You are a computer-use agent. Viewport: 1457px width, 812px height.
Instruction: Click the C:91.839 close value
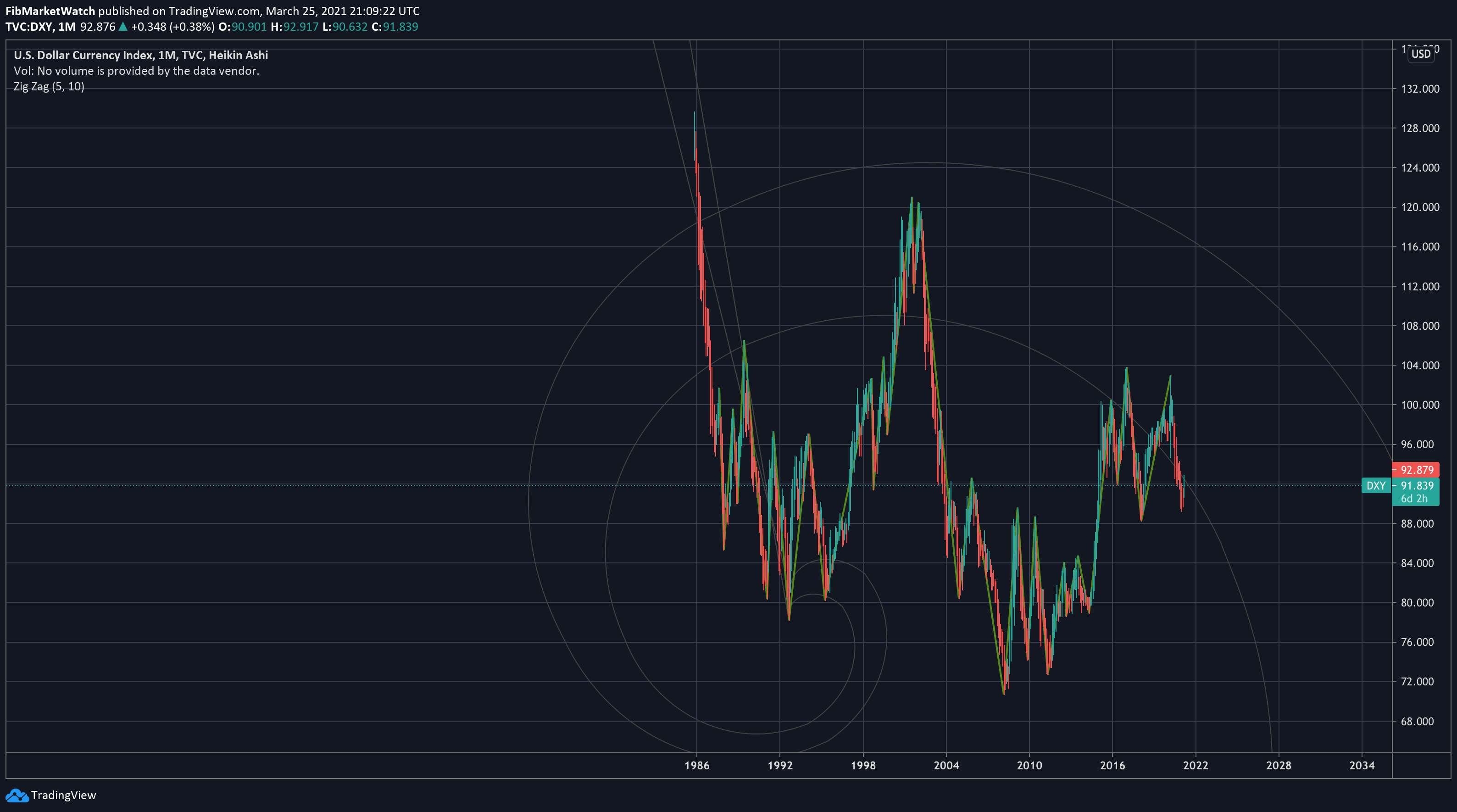point(395,27)
